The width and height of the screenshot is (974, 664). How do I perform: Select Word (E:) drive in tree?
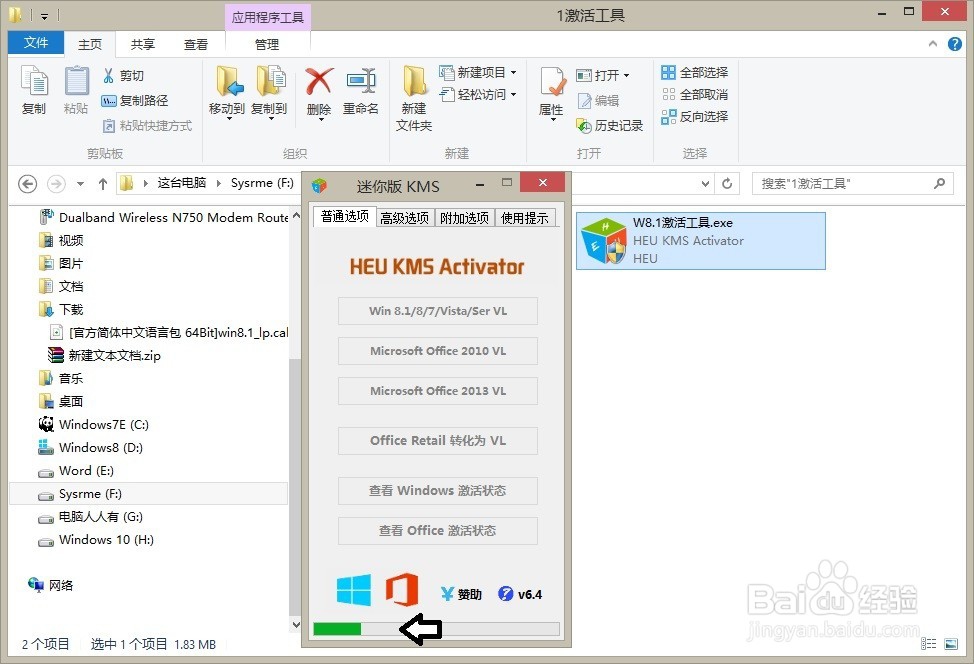[76, 471]
